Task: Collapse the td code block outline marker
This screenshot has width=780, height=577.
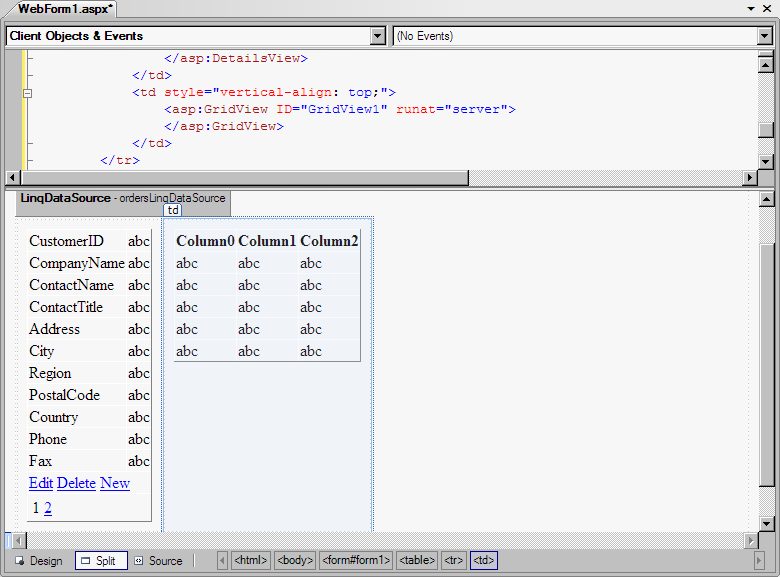Action: point(28,93)
